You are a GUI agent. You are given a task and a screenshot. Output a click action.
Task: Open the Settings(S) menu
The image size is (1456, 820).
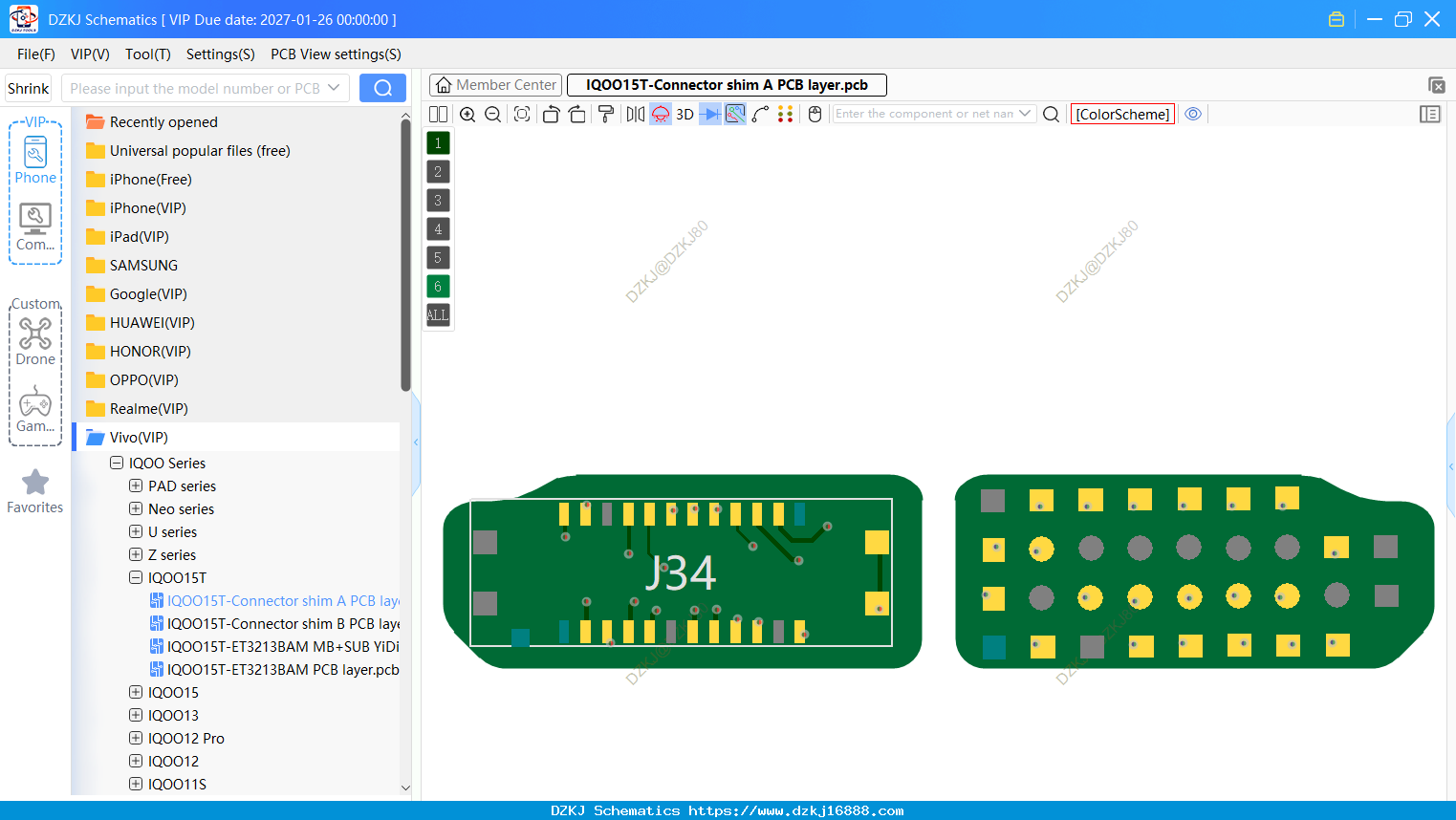[221, 54]
